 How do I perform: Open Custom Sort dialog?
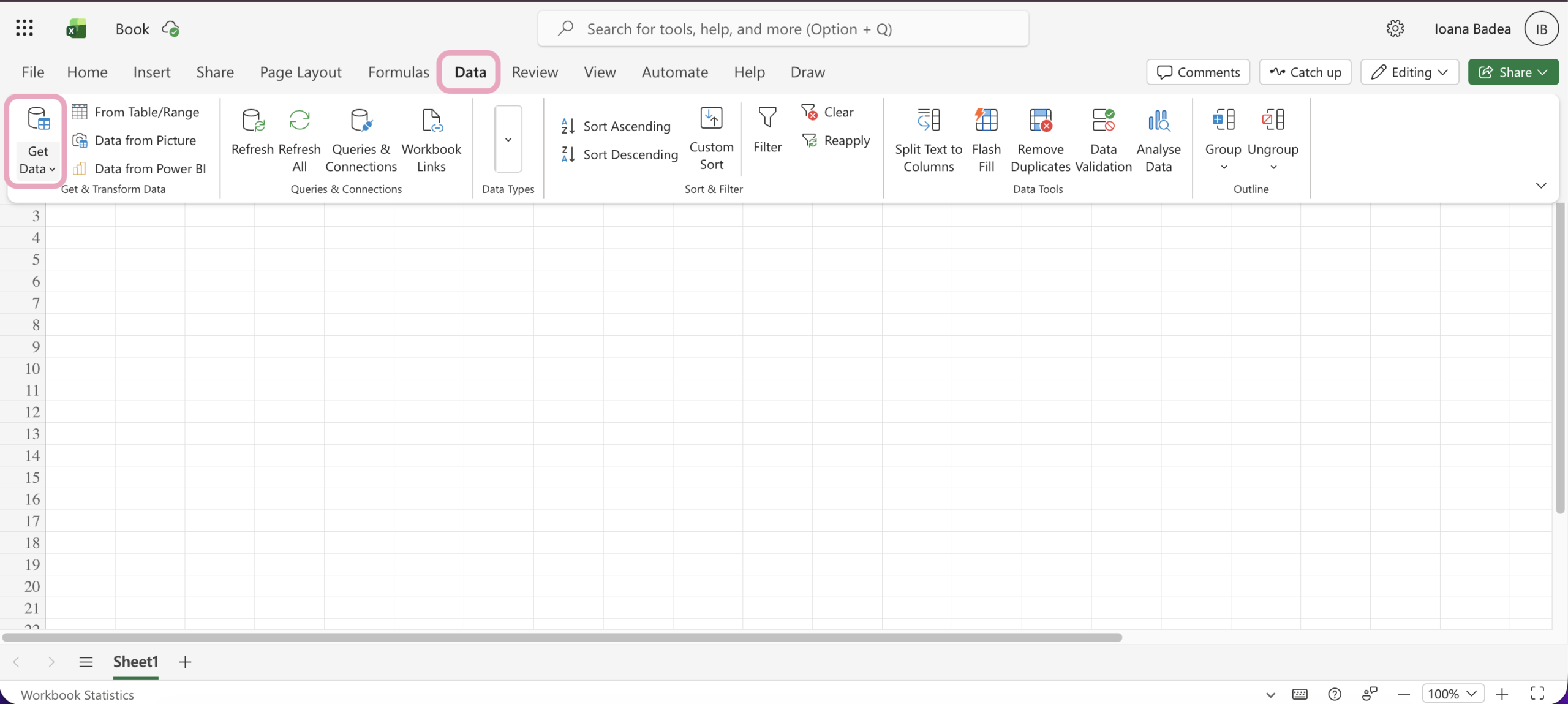(711, 119)
